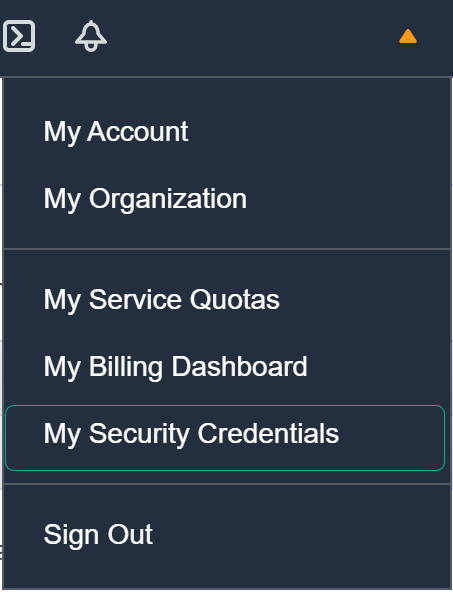Image resolution: width=453 pixels, height=592 pixels.
Task: Click the notifications bell icon
Action: click(91, 36)
